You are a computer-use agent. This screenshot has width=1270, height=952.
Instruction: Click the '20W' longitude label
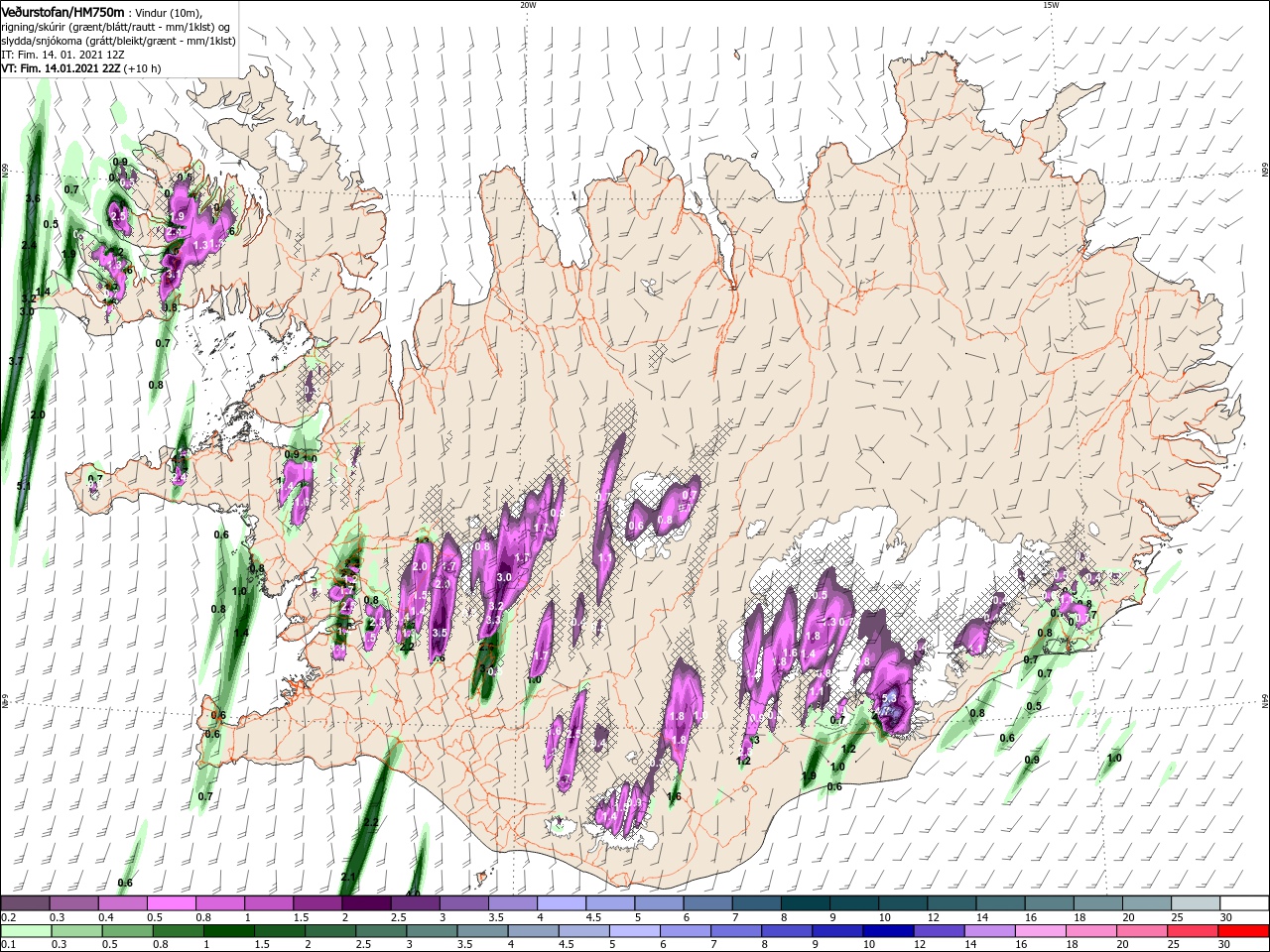coord(528,5)
